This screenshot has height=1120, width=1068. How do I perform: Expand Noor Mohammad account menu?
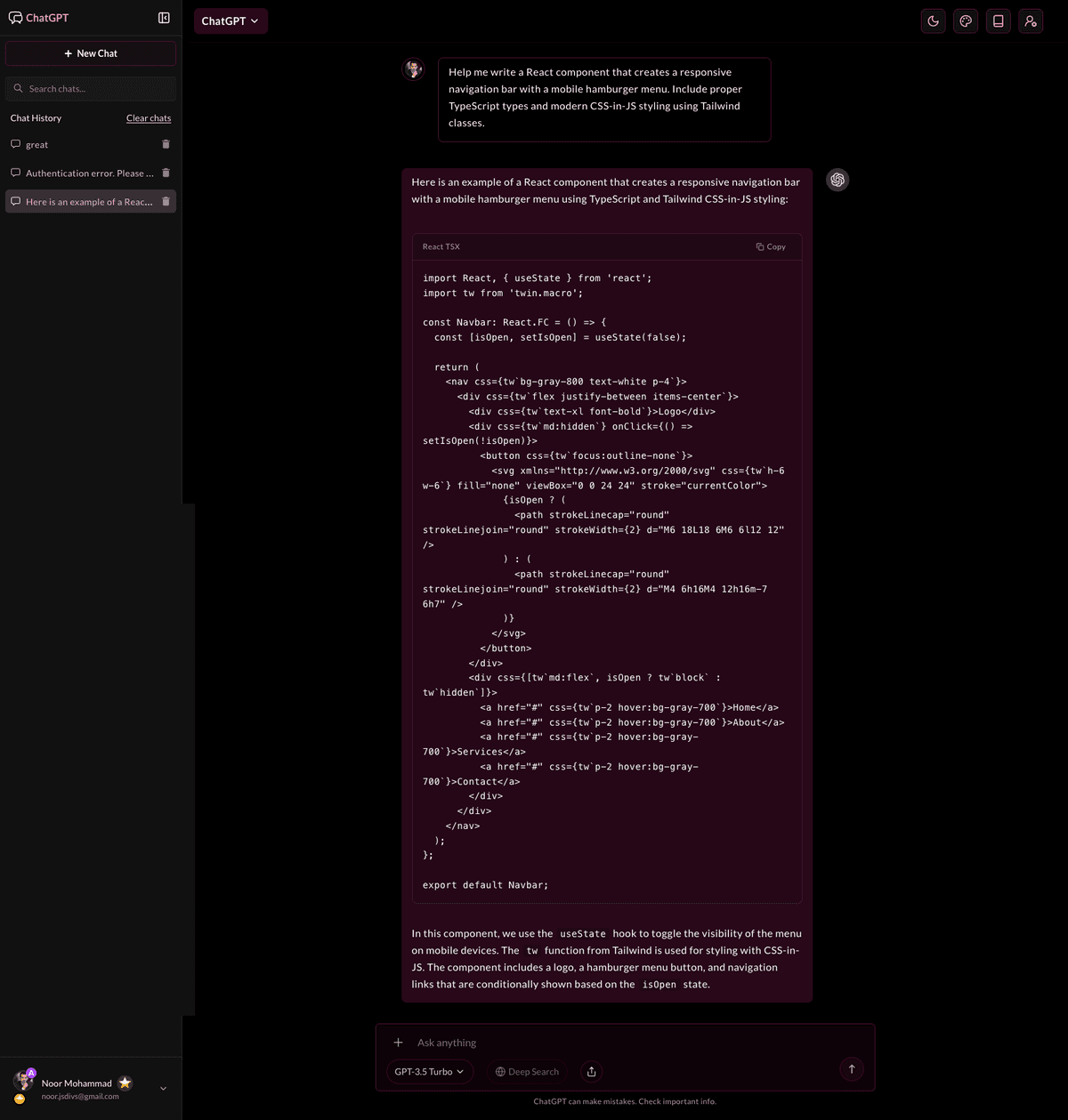point(163,1089)
